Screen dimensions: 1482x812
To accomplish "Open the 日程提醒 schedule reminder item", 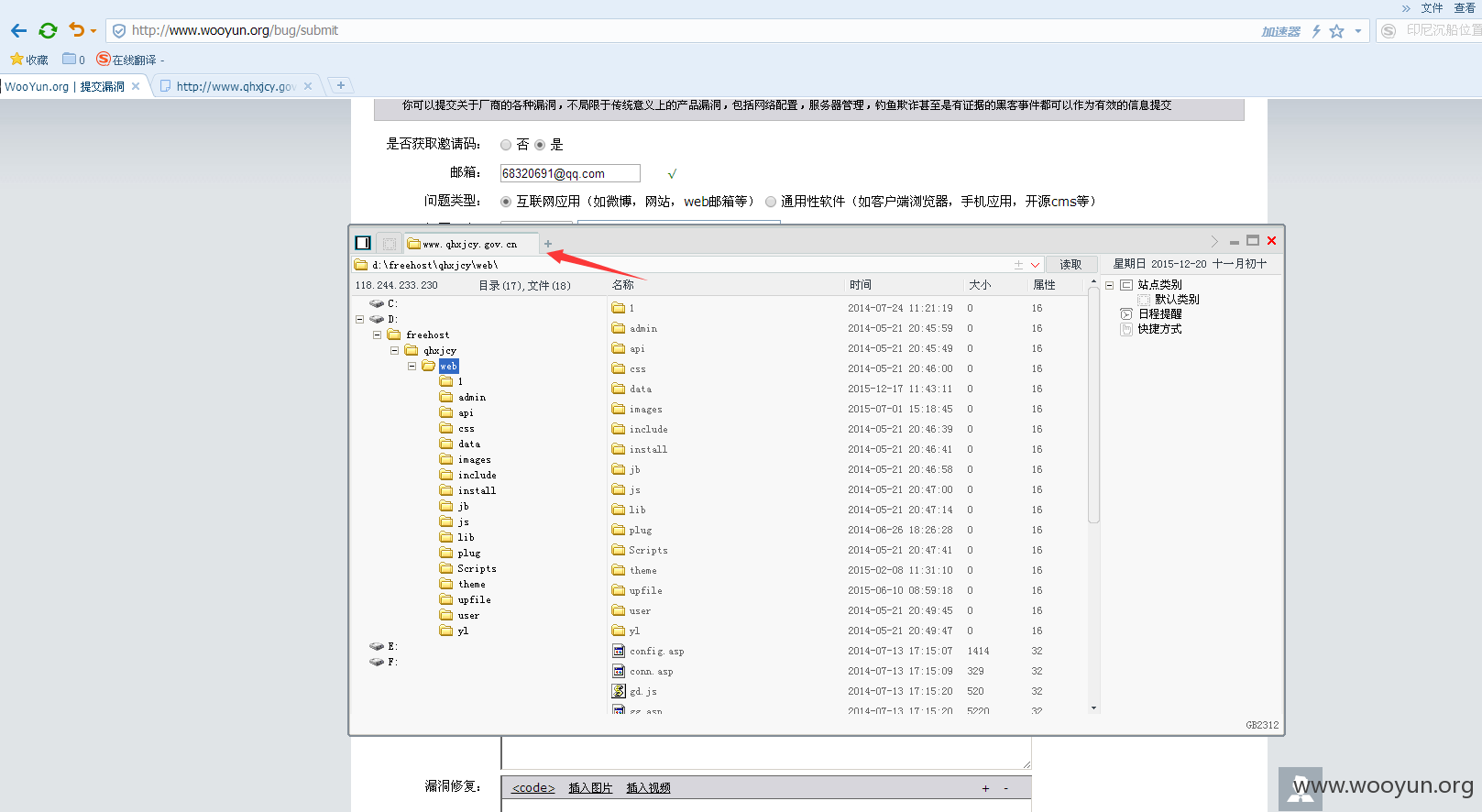I will click(x=1151, y=314).
